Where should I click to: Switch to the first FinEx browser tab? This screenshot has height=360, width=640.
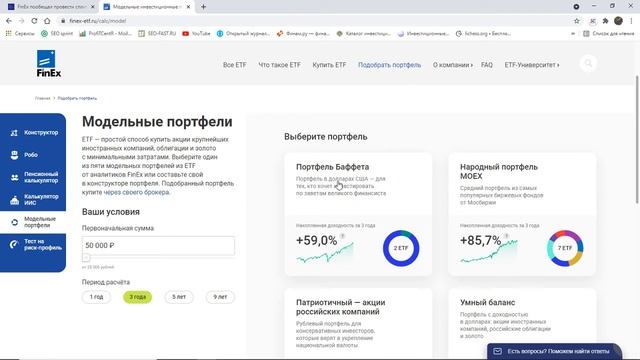(x=51, y=7)
